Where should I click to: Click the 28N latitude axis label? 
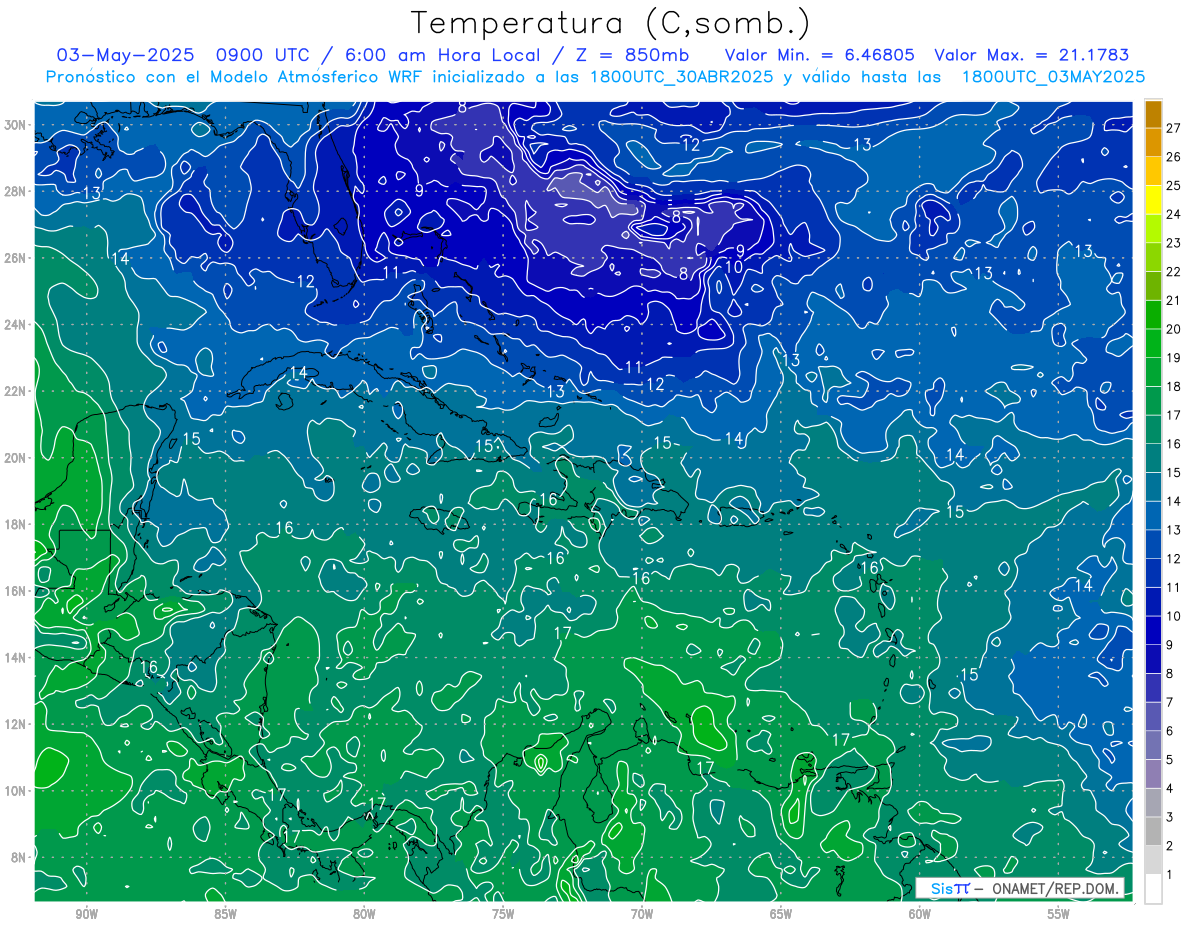click(x=16, y=191)
